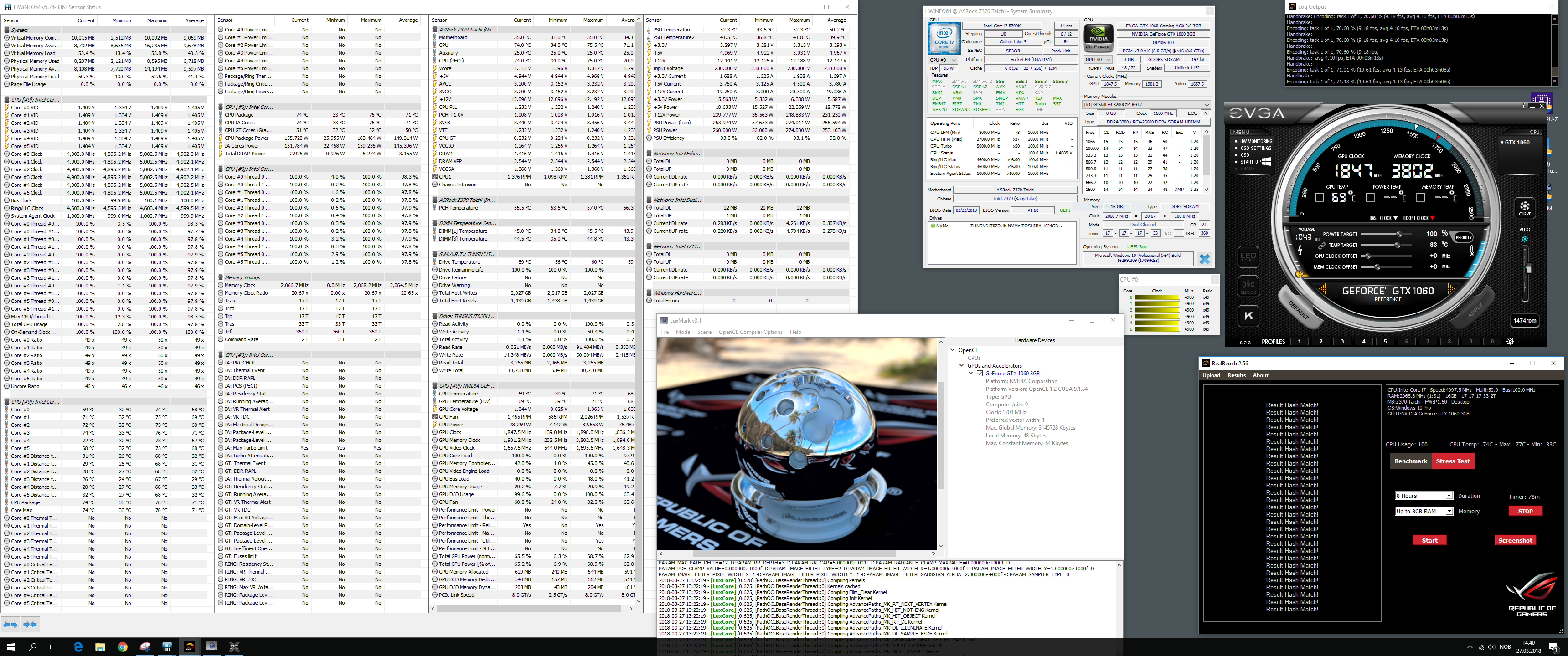The width and height of the screenshot is (1568, 656).
Task: Click the Intel Core i7 logo
Action: [944, 38]
